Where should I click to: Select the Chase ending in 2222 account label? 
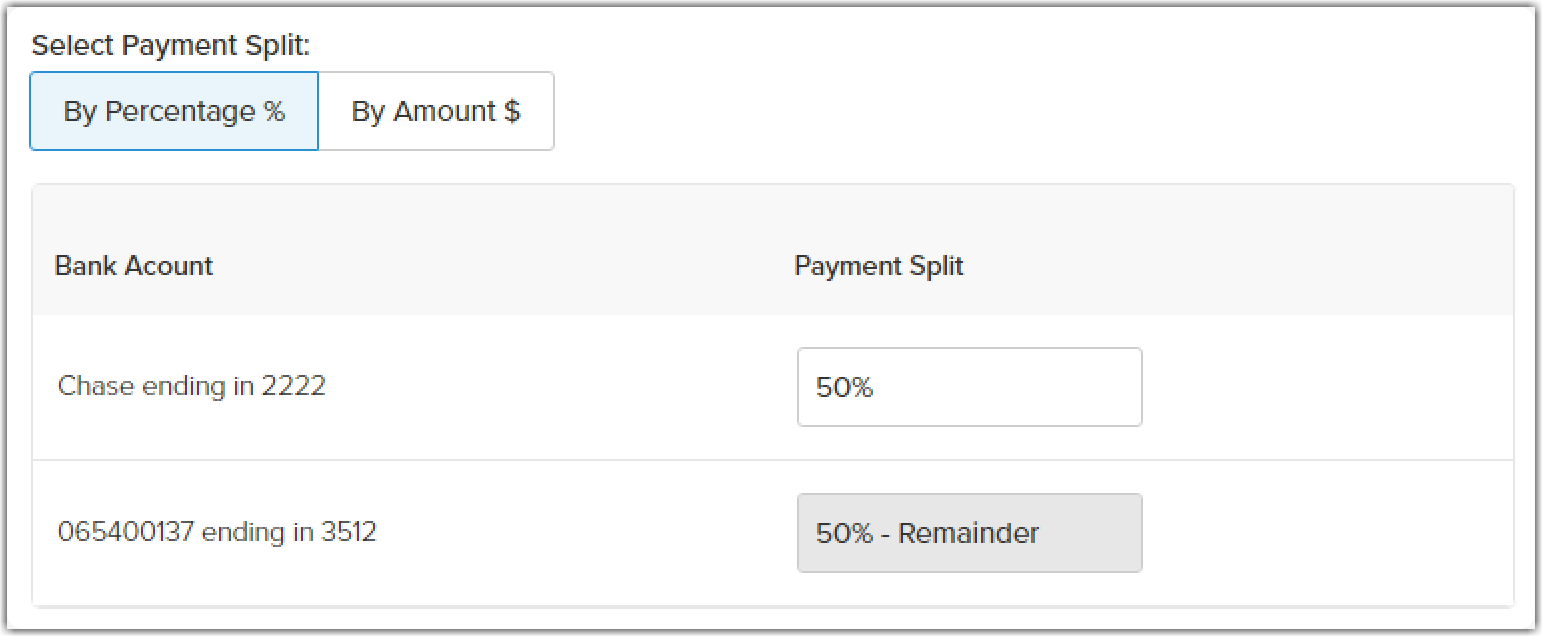(x=192, y=387)
